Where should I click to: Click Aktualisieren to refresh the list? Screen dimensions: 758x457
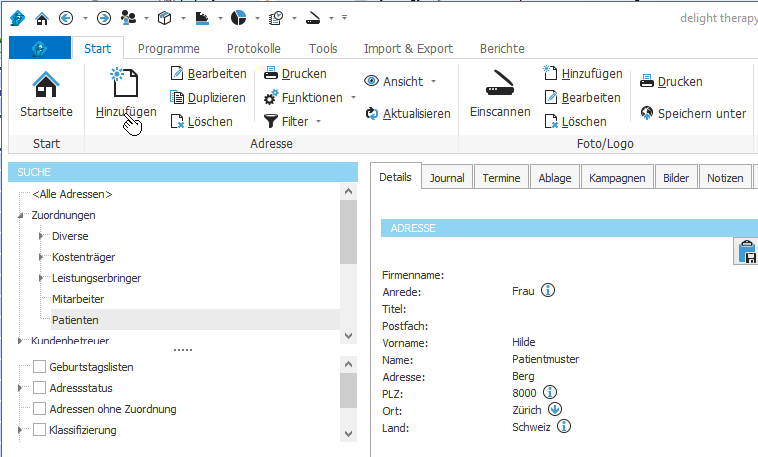coord(408,113)
